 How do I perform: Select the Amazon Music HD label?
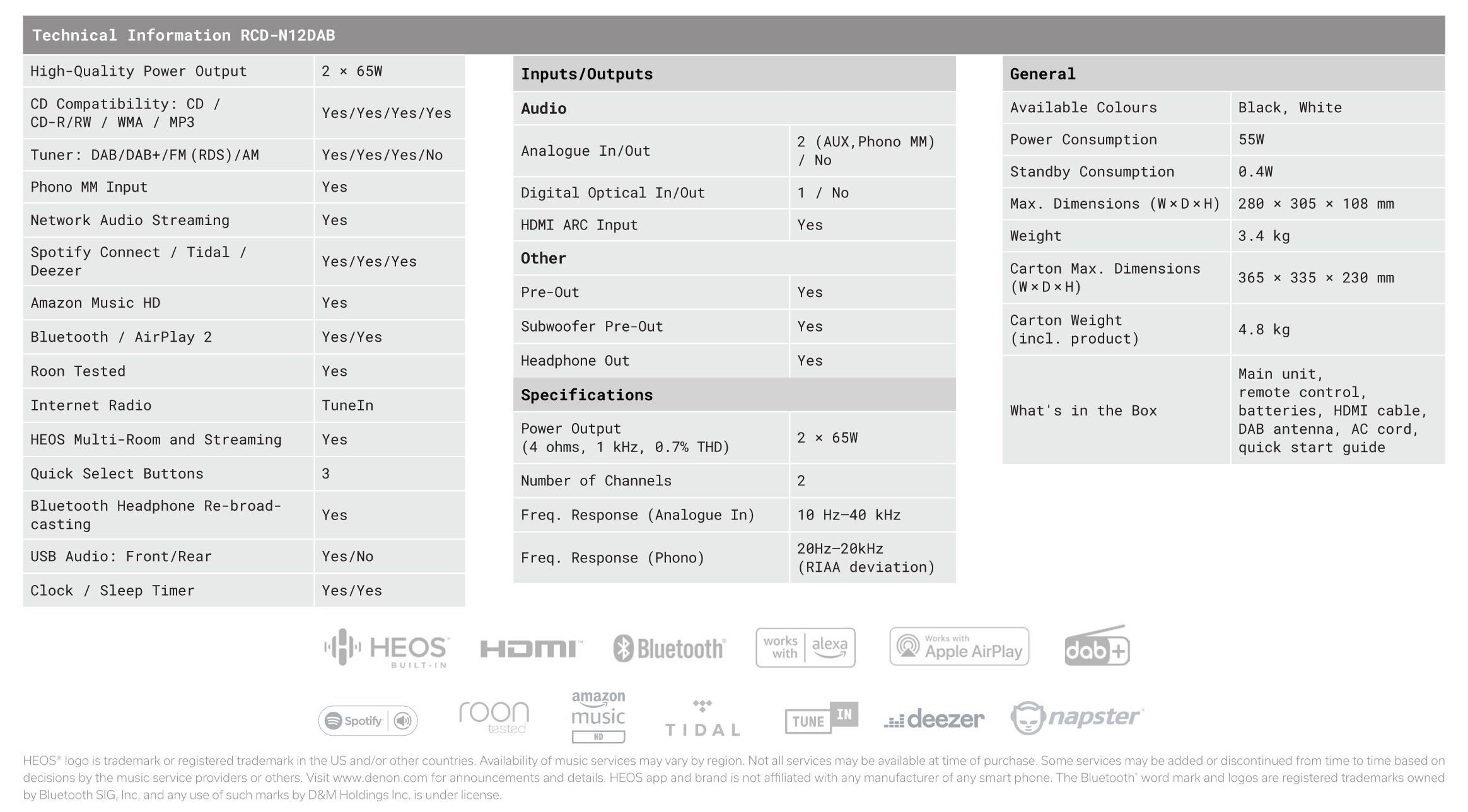[x=95, y=303]
